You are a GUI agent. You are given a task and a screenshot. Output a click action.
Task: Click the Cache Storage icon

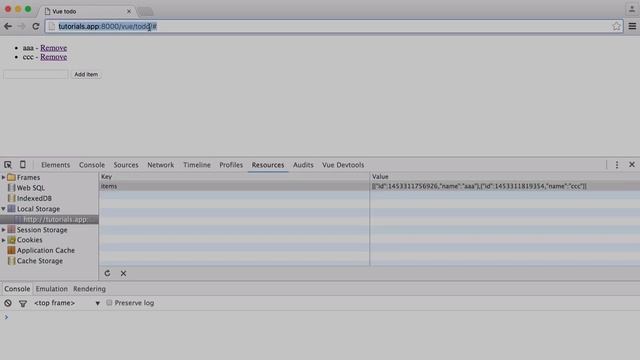coord(11,261)
